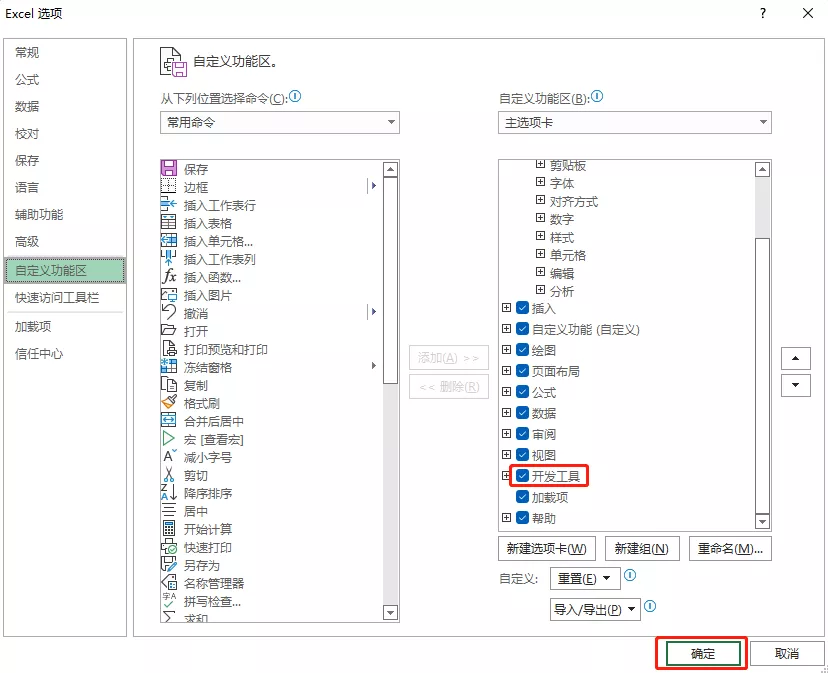Click the 开始计算 calculator icon
Screen dimensions: 828x673
coord(168,528)
